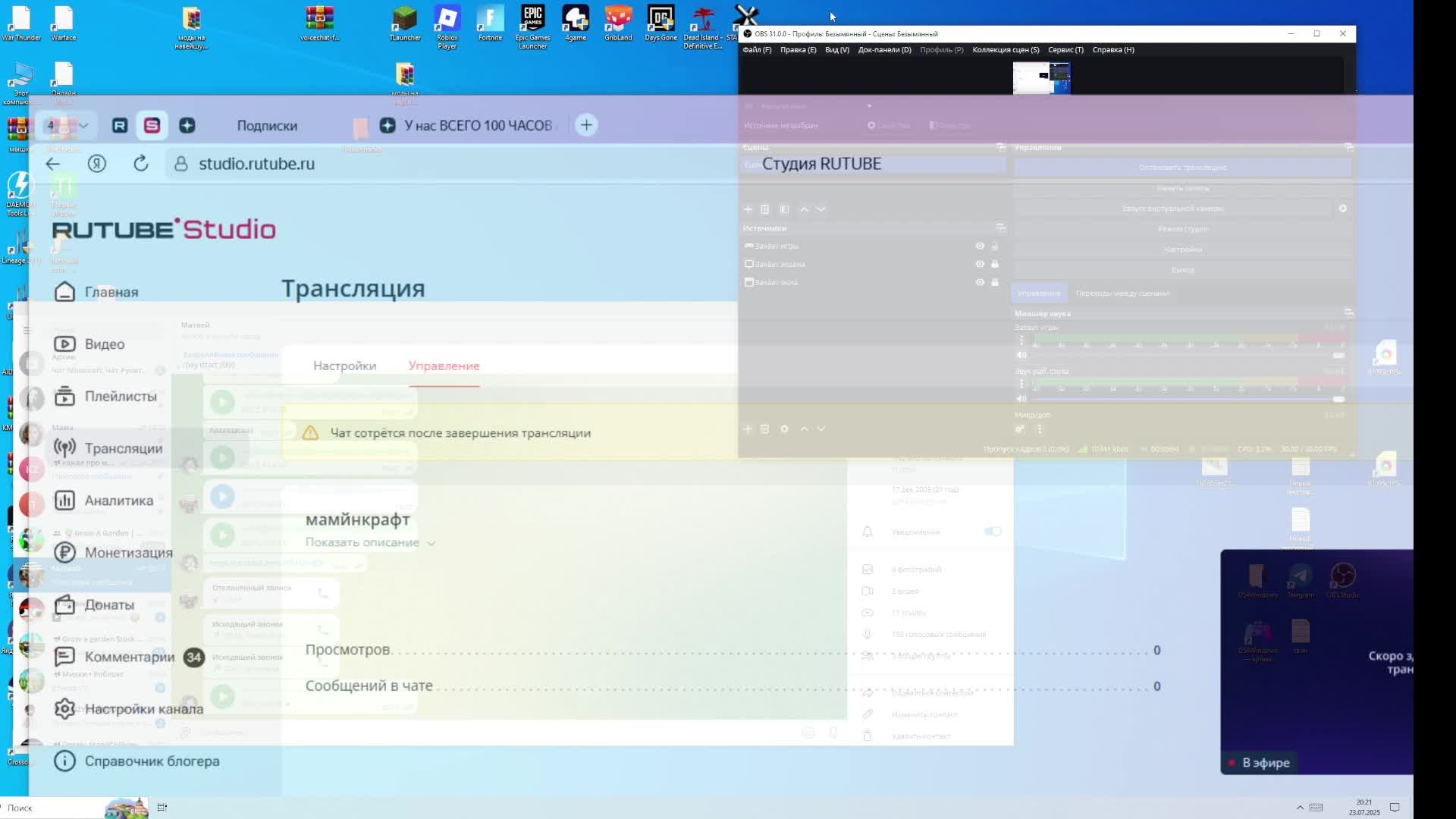This screenshot has height=819, width=1456.
Task: Open virtual camera settings gear in OBS
Action: pyautogui.click(x=1342, y=209)
